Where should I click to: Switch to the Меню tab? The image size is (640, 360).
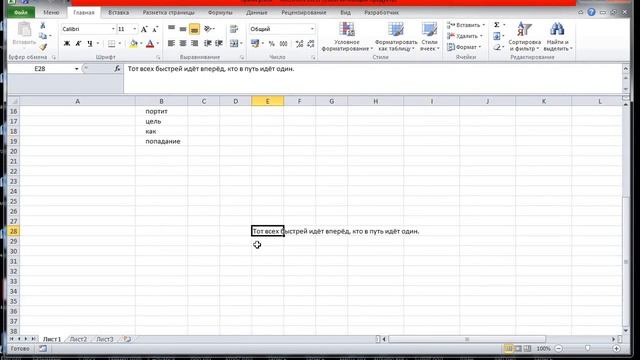51,13
